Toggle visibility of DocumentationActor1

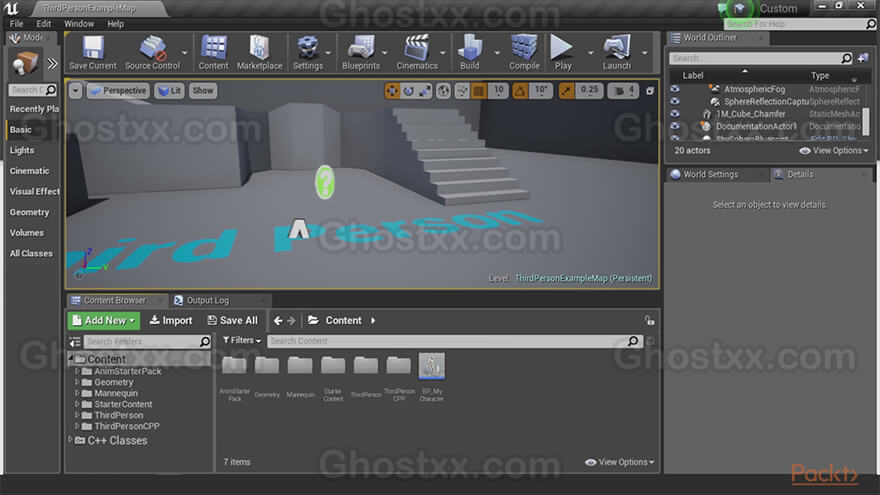click(675, 126)
